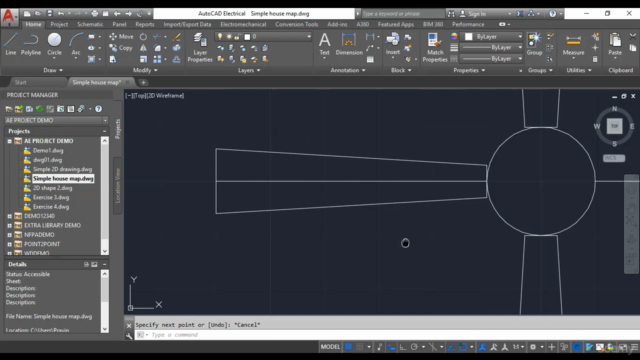640x360 pixels.
Task: Expand the Modify panel
Action: (x=145, y=70)
